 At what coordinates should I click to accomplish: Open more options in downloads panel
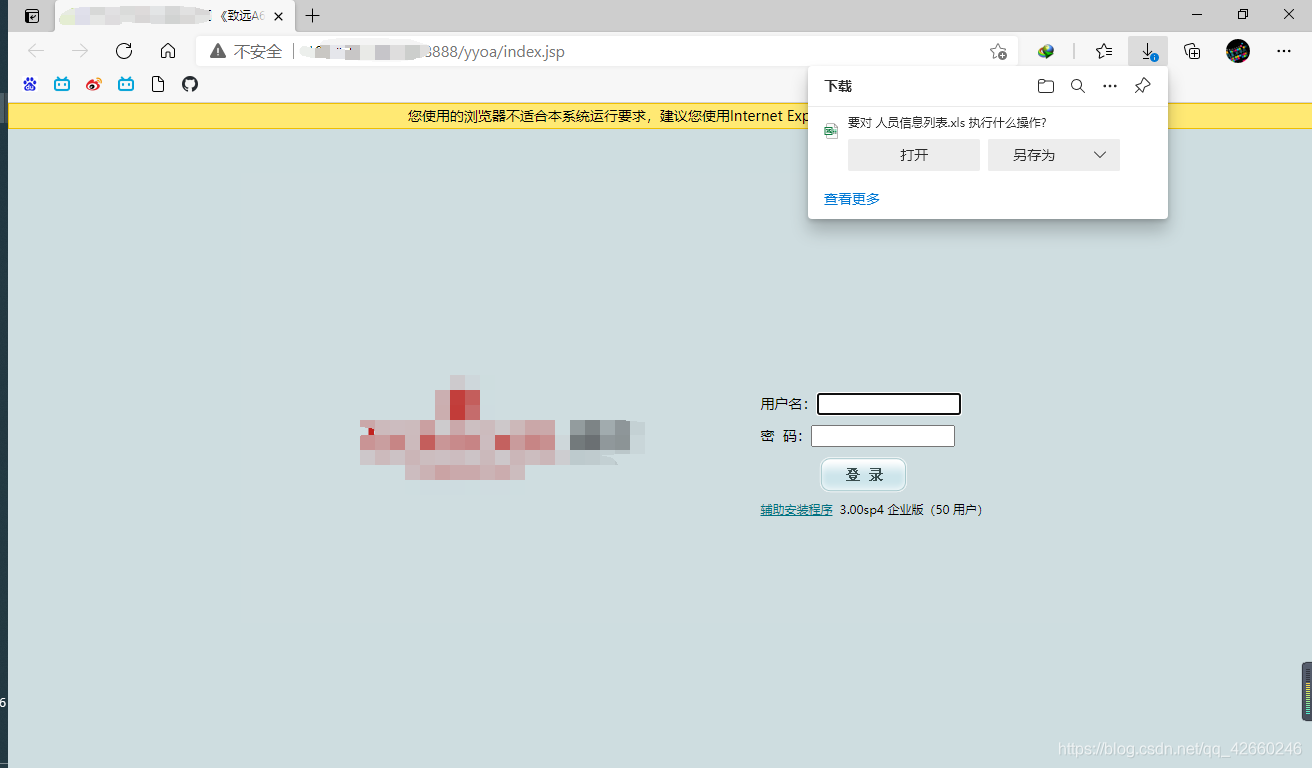tap(1110, 86)
